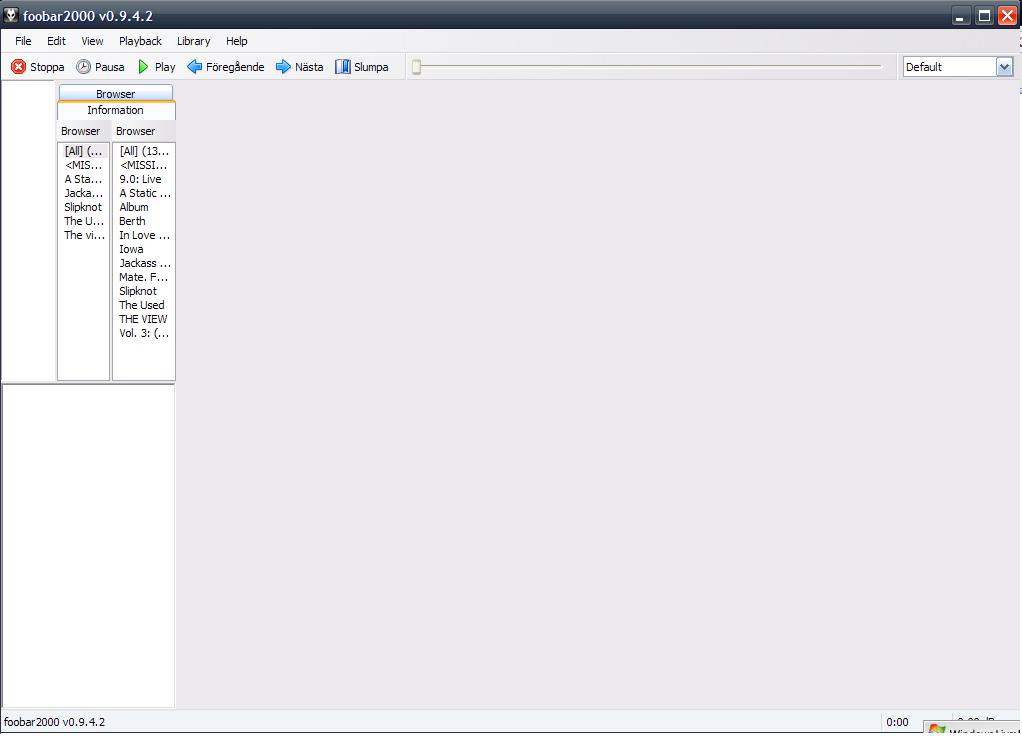Select A Sta... artist in left list
Screen dimensions: 1022x736
[83, 179]
